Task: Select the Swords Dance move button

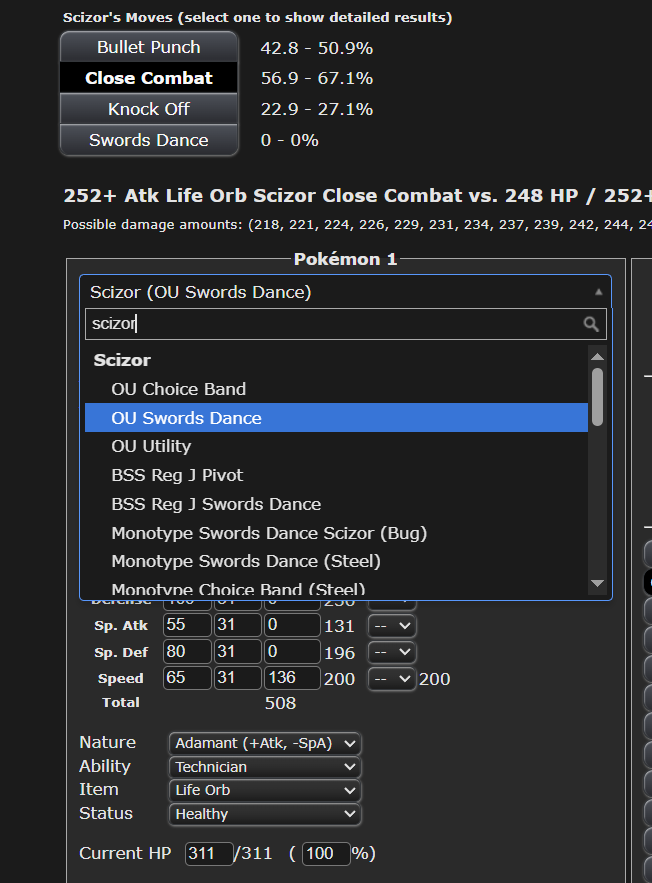Action: coord(149,140)
